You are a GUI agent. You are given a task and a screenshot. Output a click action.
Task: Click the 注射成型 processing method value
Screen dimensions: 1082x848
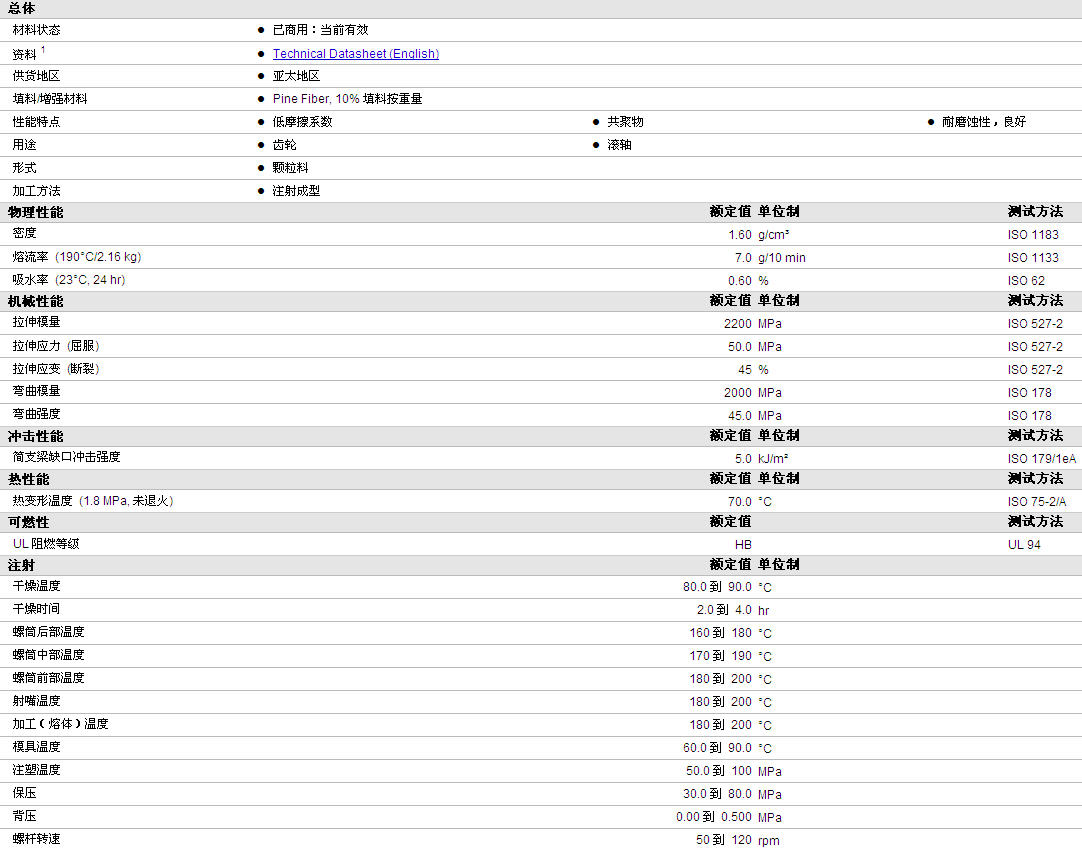tap(296, 190)
